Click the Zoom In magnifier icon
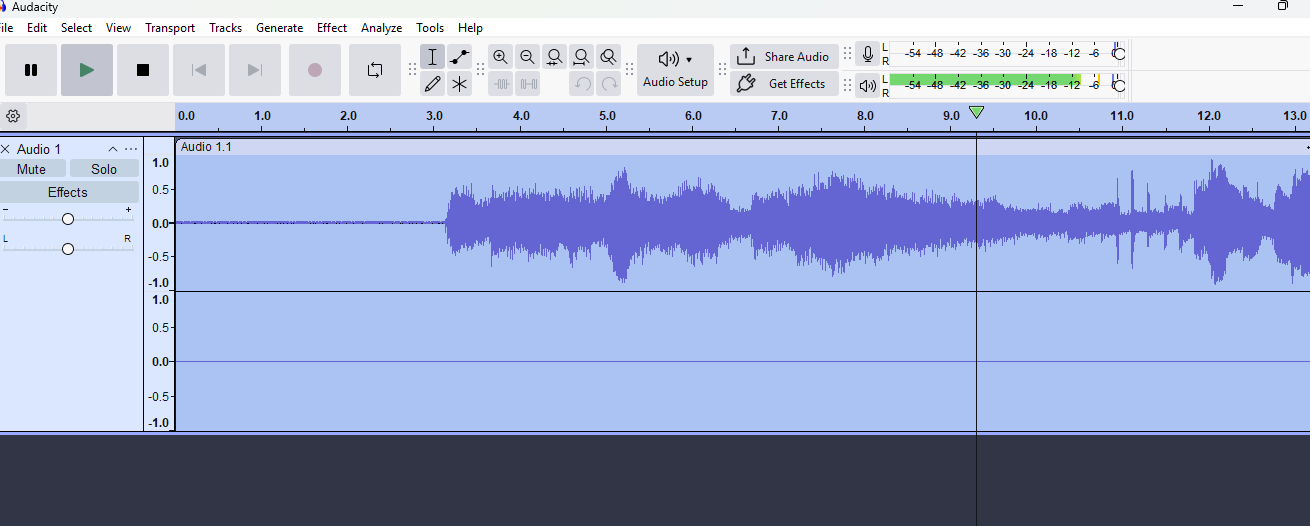The width and height of the screenshot is (1310, 526). pyautogui.click(x=500, y=57)
